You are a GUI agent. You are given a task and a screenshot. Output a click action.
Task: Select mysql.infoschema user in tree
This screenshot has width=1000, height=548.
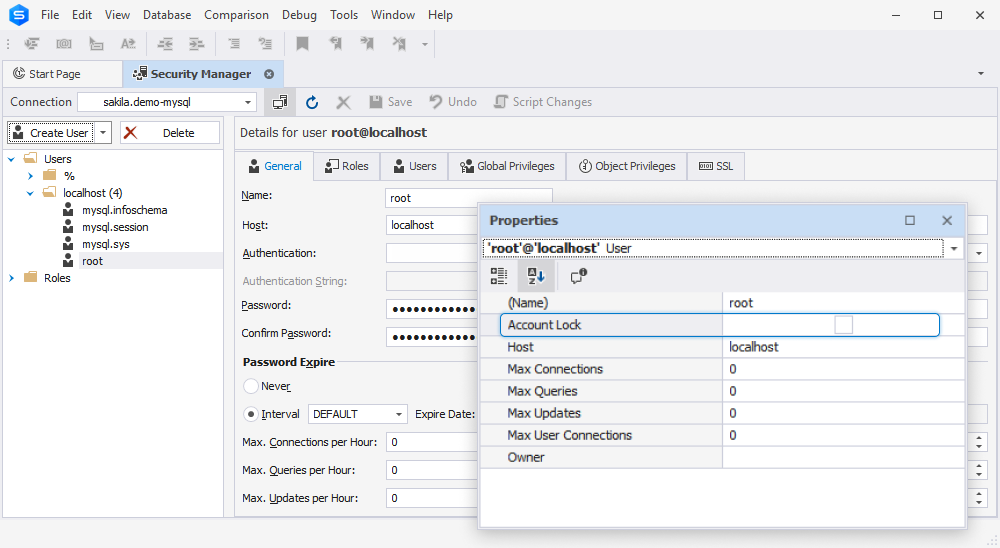[124, 210]
